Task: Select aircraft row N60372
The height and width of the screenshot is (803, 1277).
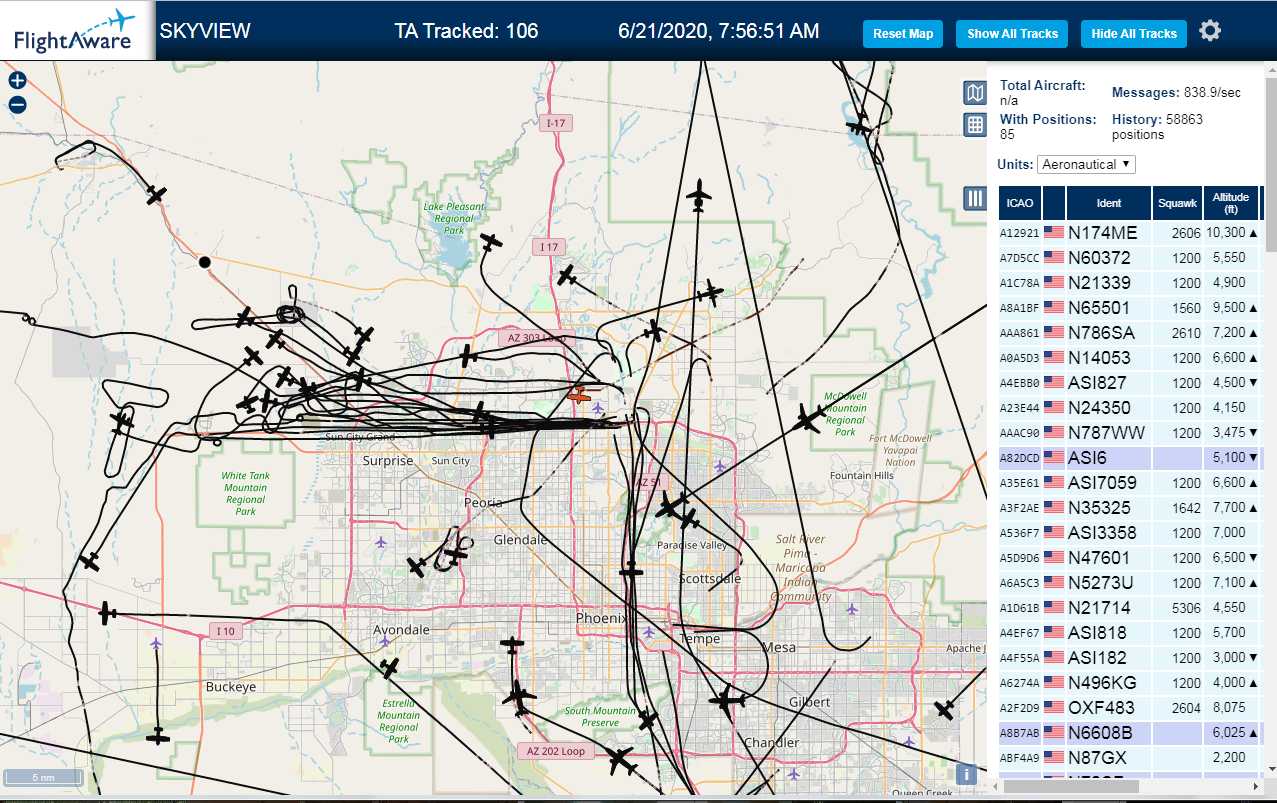Action: click(x=1129, y=257)
